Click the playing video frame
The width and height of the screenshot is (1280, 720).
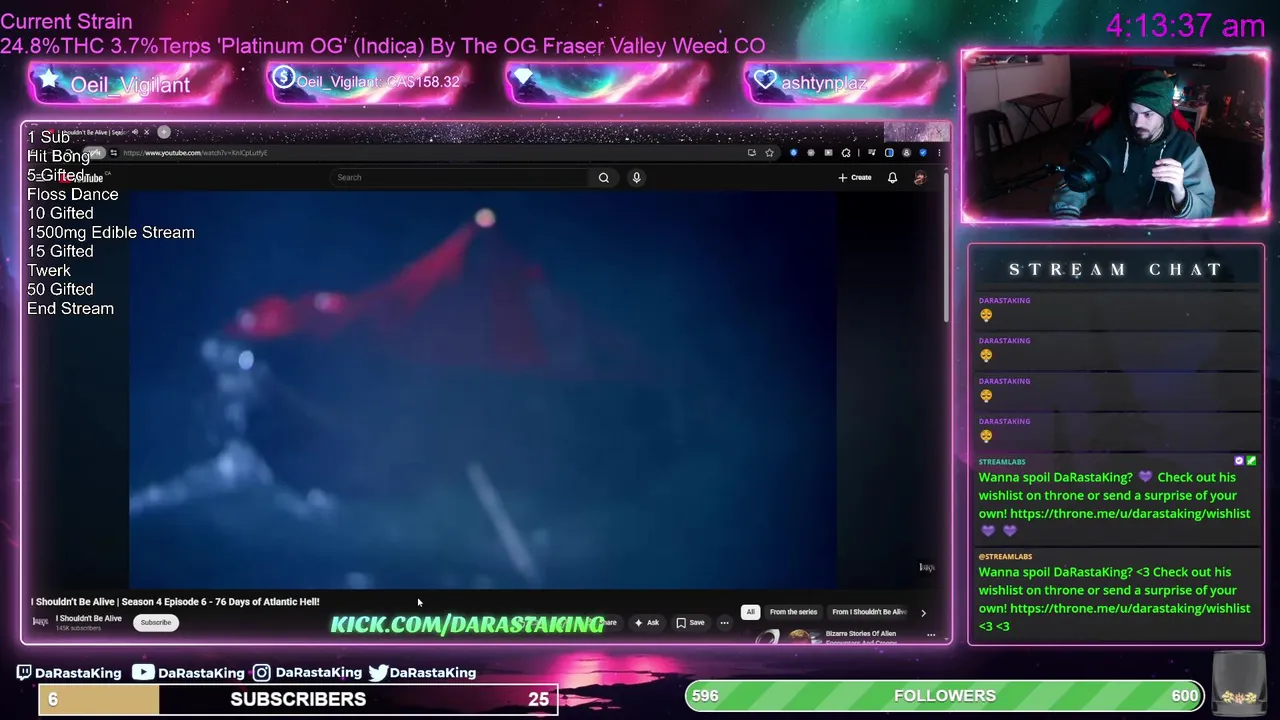(x=482, y=390)
